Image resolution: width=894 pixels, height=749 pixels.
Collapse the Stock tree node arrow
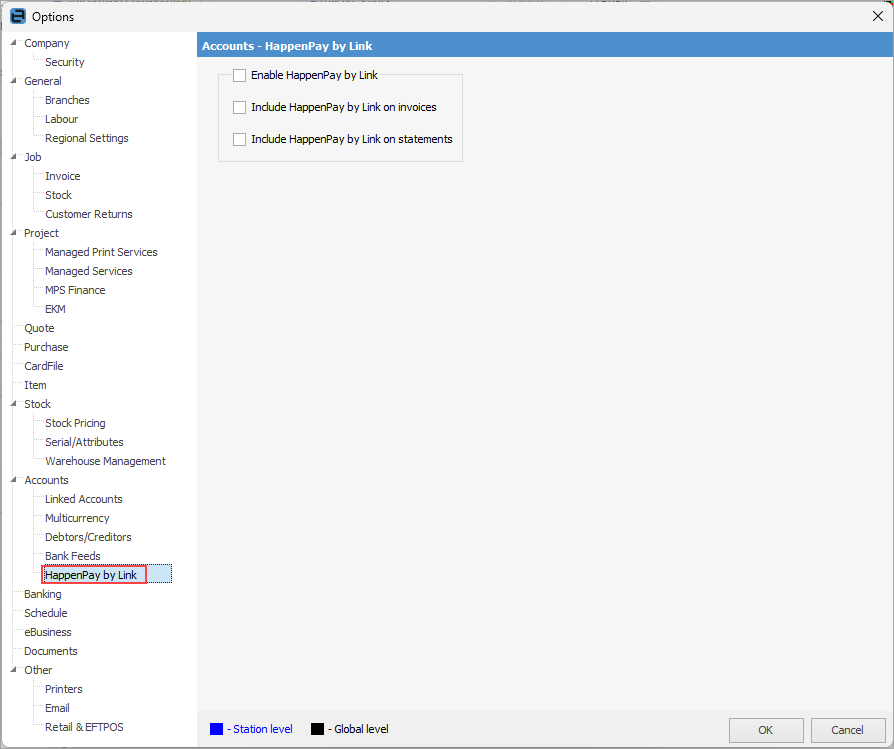tap(14, 404)
